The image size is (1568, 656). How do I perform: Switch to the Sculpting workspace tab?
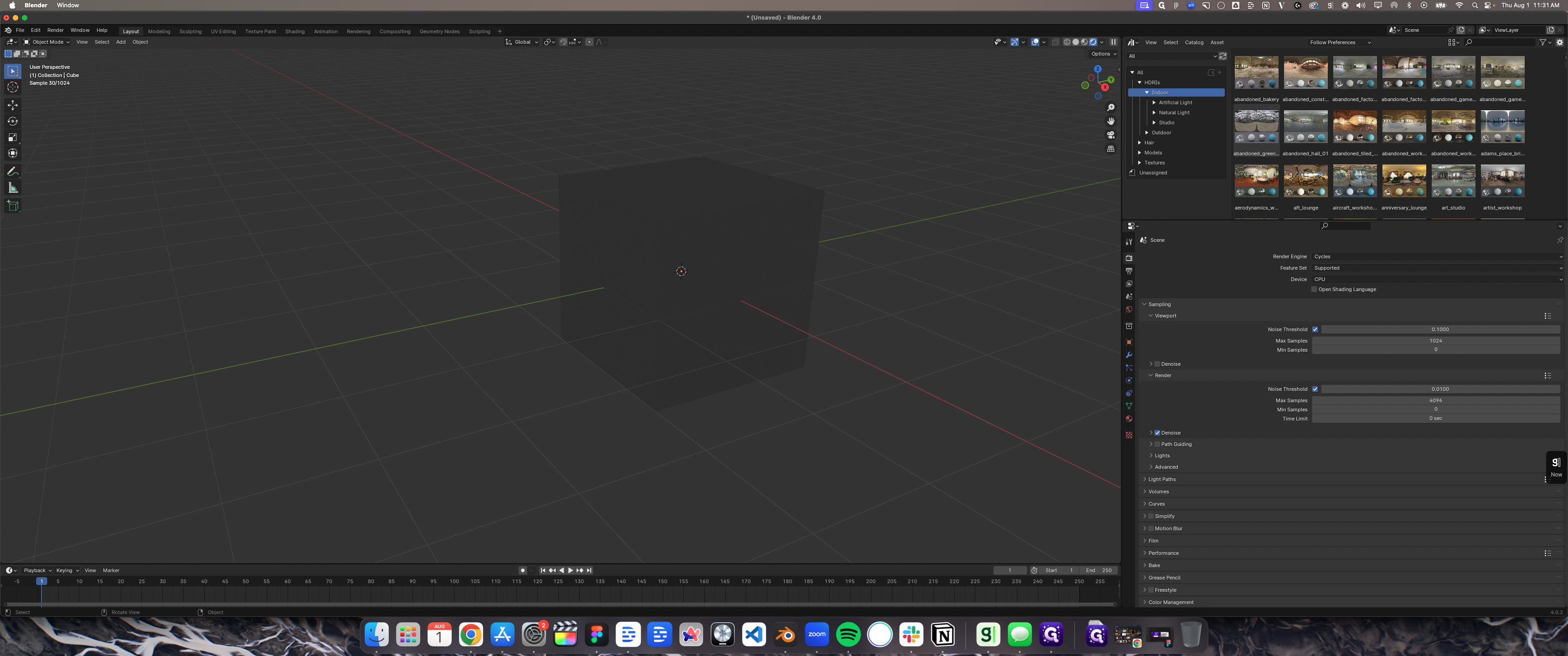tap(191, 31)
